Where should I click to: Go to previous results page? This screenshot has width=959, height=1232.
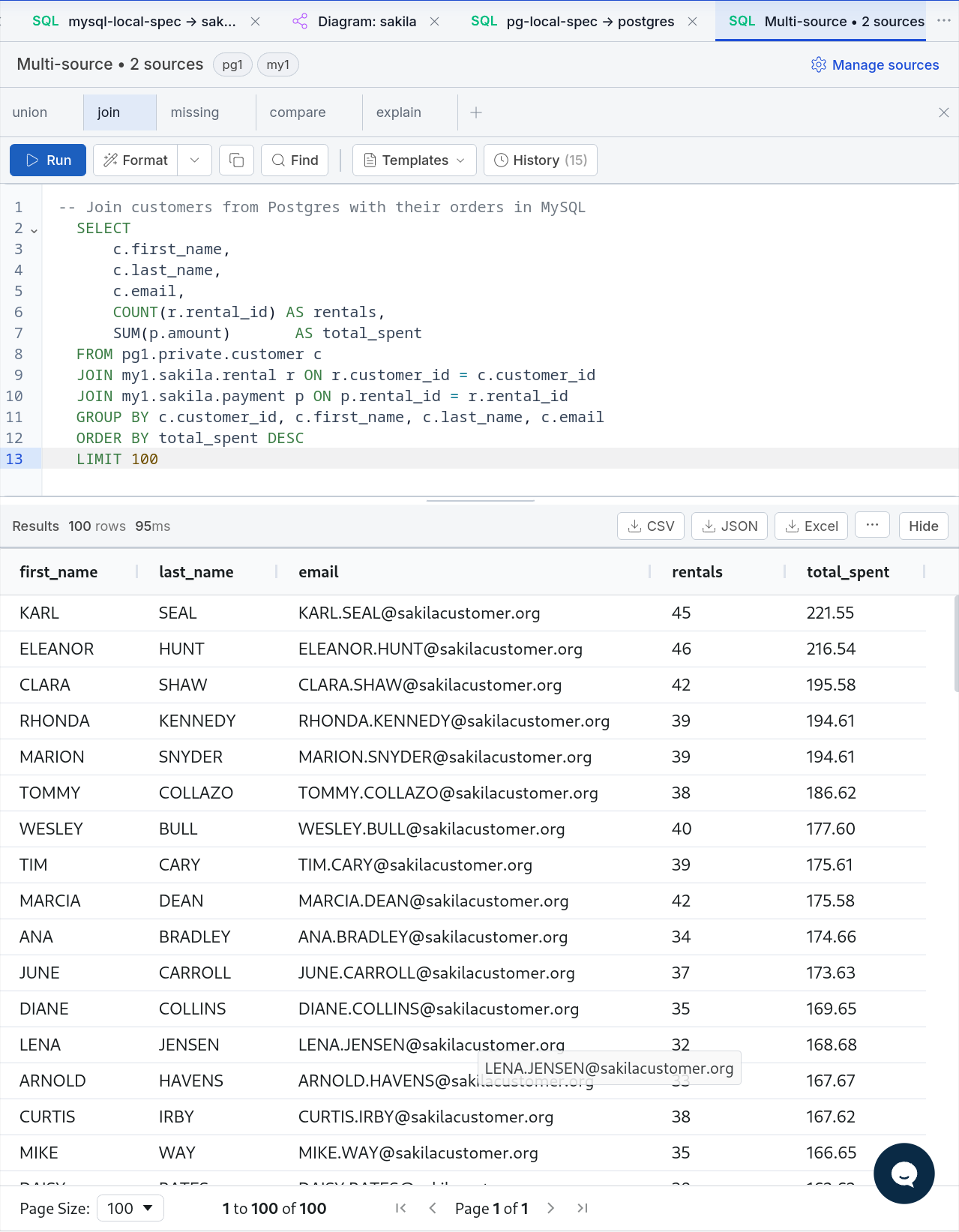click(x=433, y=1208)
